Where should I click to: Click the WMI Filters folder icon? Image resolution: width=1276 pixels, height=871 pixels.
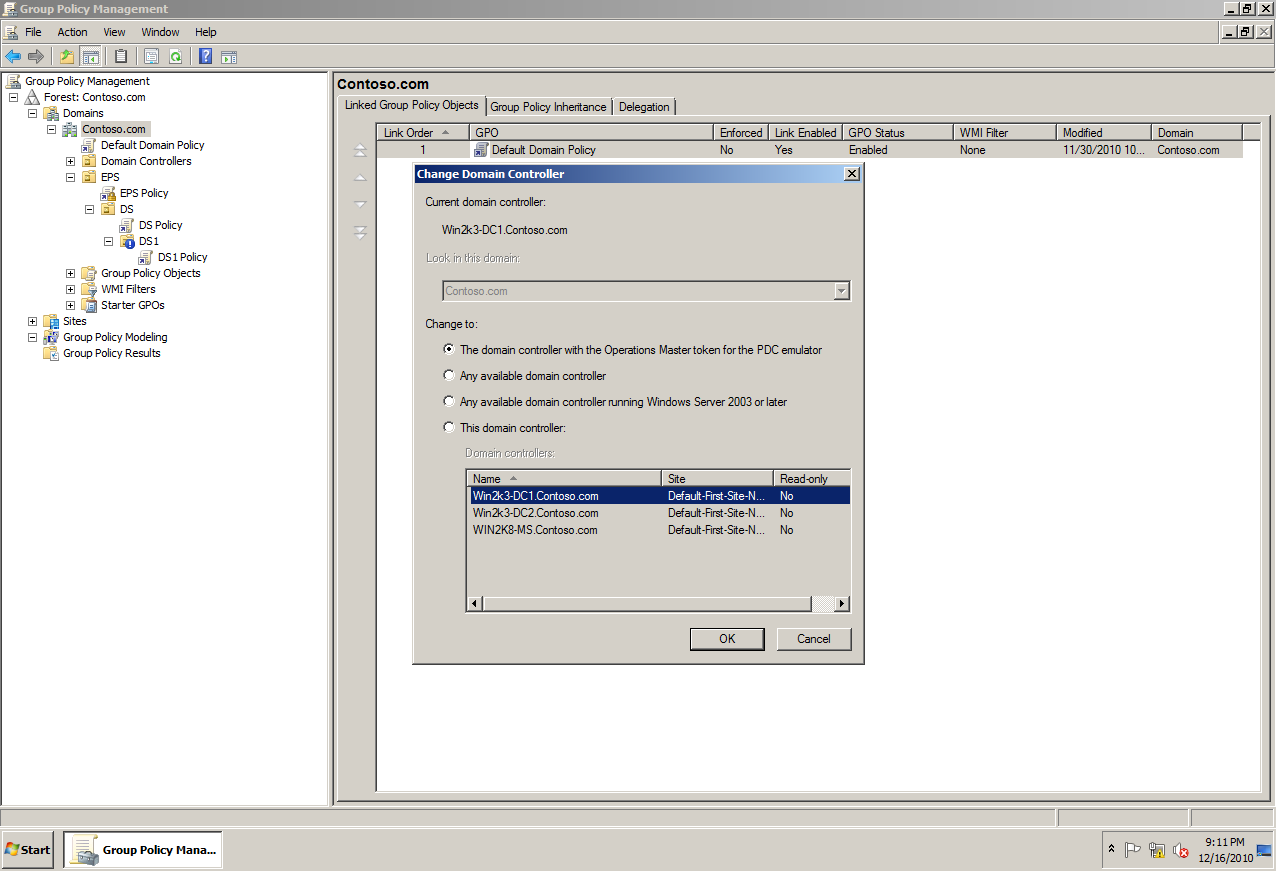[89, 289]
